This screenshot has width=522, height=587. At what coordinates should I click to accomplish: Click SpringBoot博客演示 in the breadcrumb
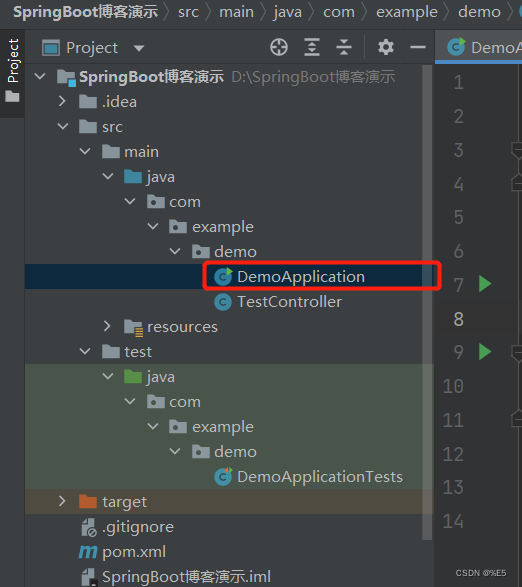pyautogui.click(x=86, y=12)
